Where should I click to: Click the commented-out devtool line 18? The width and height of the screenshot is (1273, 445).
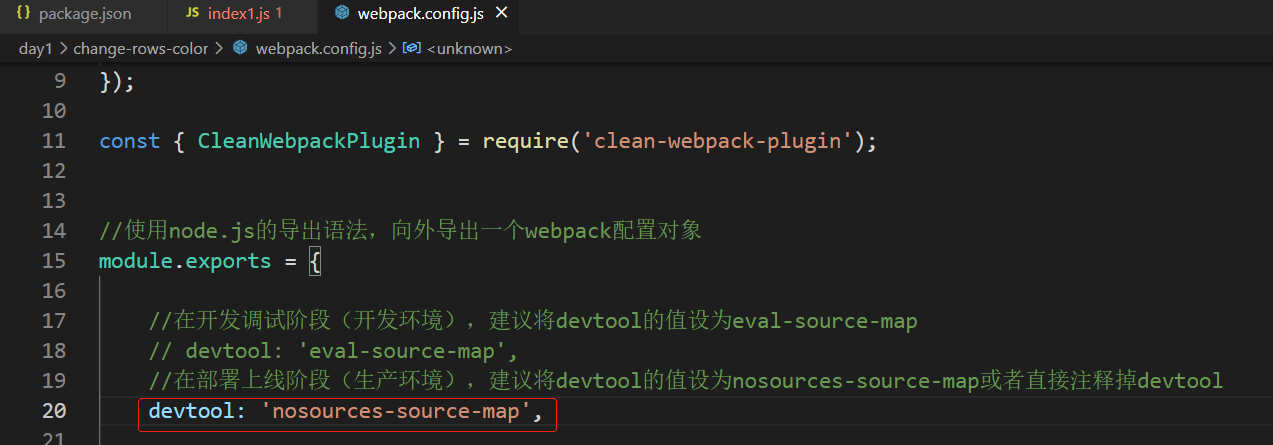(x=333, y=351)
